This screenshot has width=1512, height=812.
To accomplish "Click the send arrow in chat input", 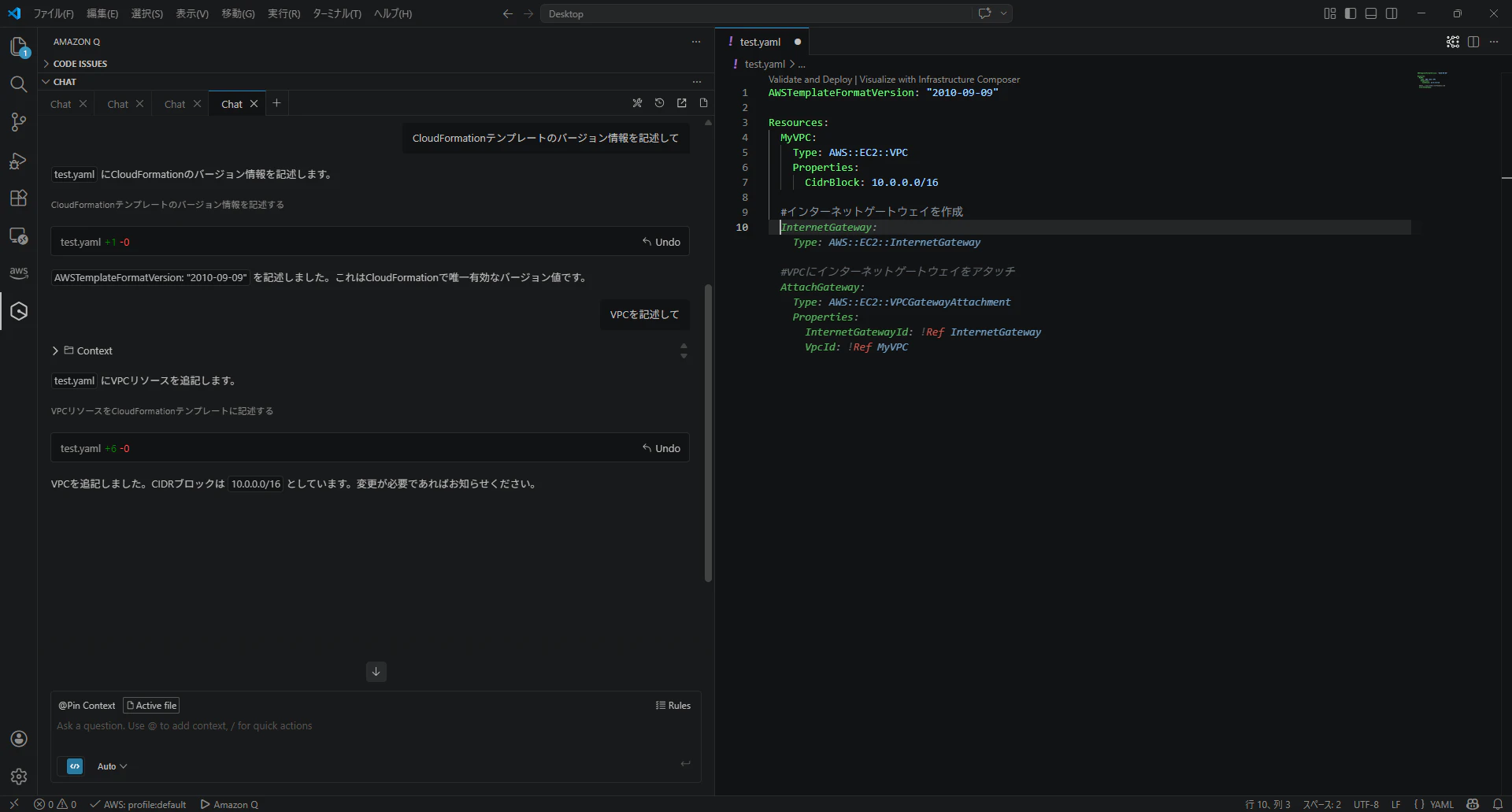I will tap(685, 763).
